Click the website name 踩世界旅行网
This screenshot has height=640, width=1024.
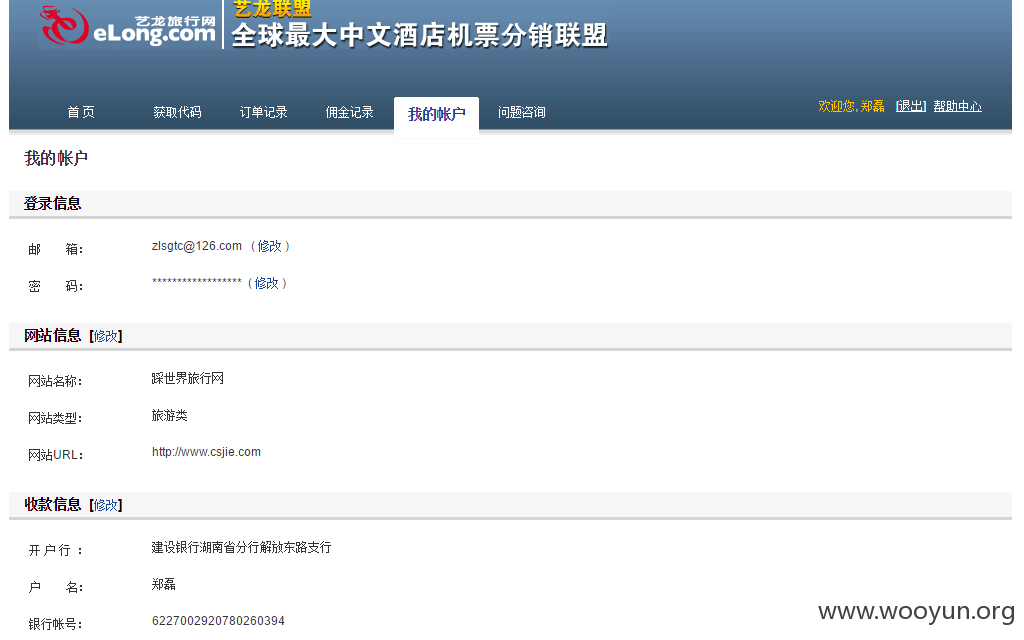(x=187, y=379)
